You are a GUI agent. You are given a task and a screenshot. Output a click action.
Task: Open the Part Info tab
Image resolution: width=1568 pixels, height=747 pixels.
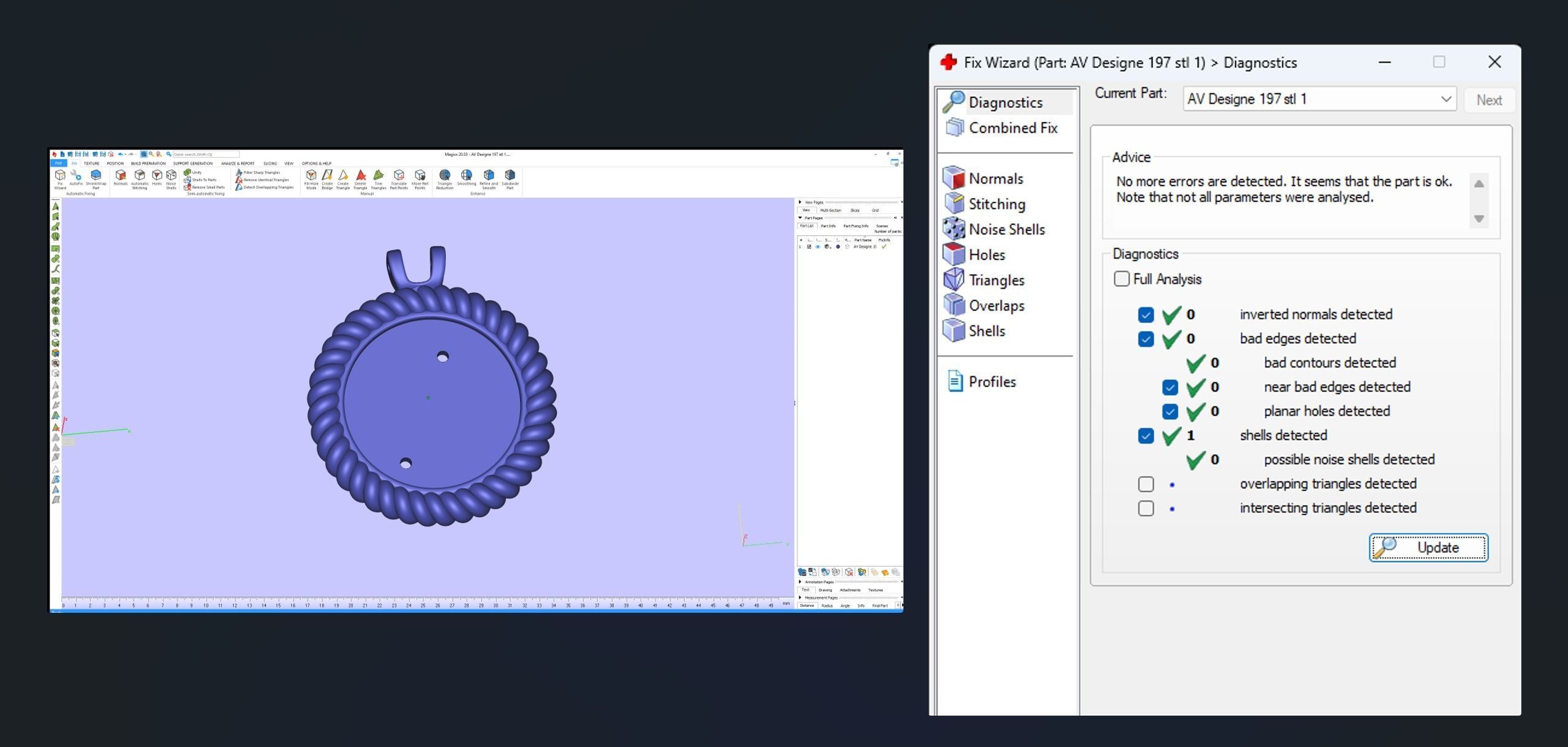click(x=828, y=226)
